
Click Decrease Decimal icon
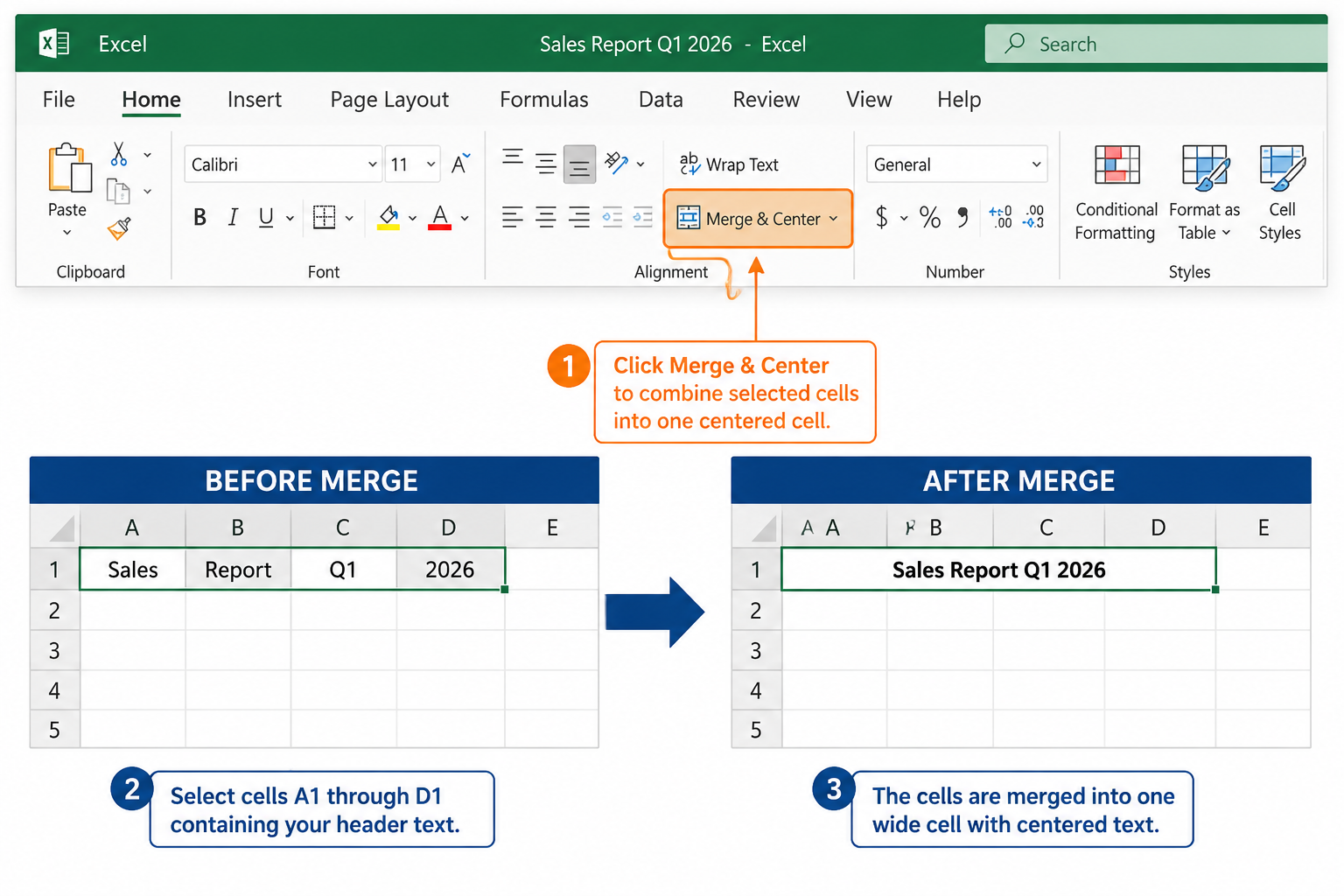[x=1033, y=216]
